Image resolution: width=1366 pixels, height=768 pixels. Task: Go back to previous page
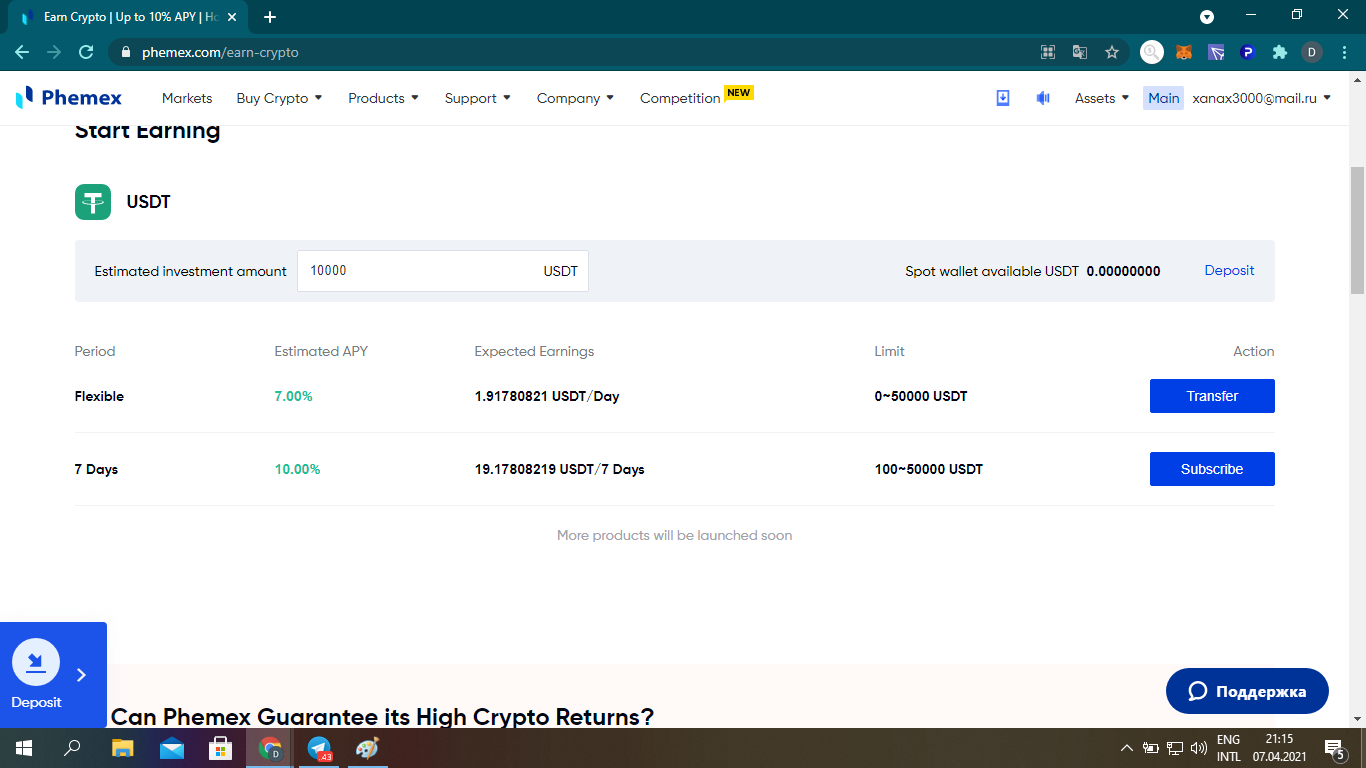click(22, 52)
